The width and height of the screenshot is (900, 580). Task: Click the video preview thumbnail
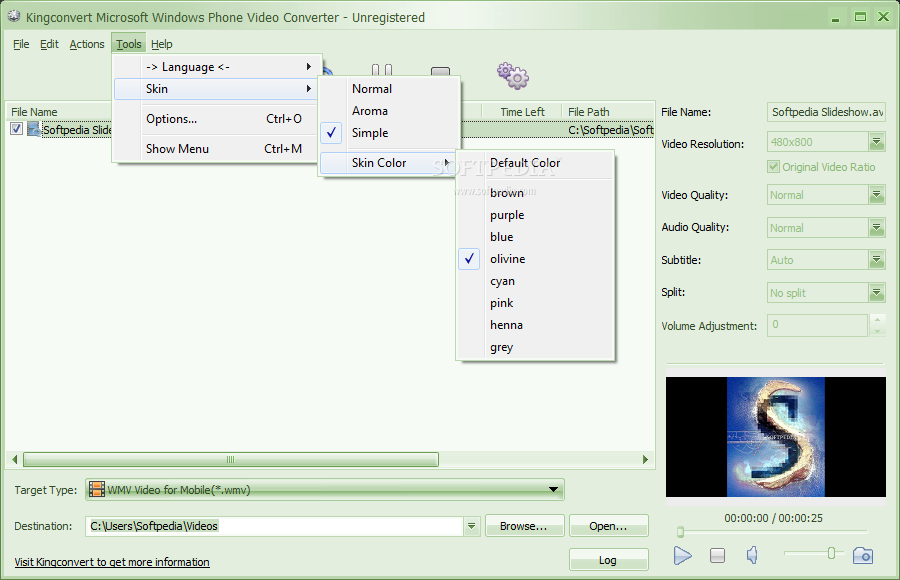(775, 437)
